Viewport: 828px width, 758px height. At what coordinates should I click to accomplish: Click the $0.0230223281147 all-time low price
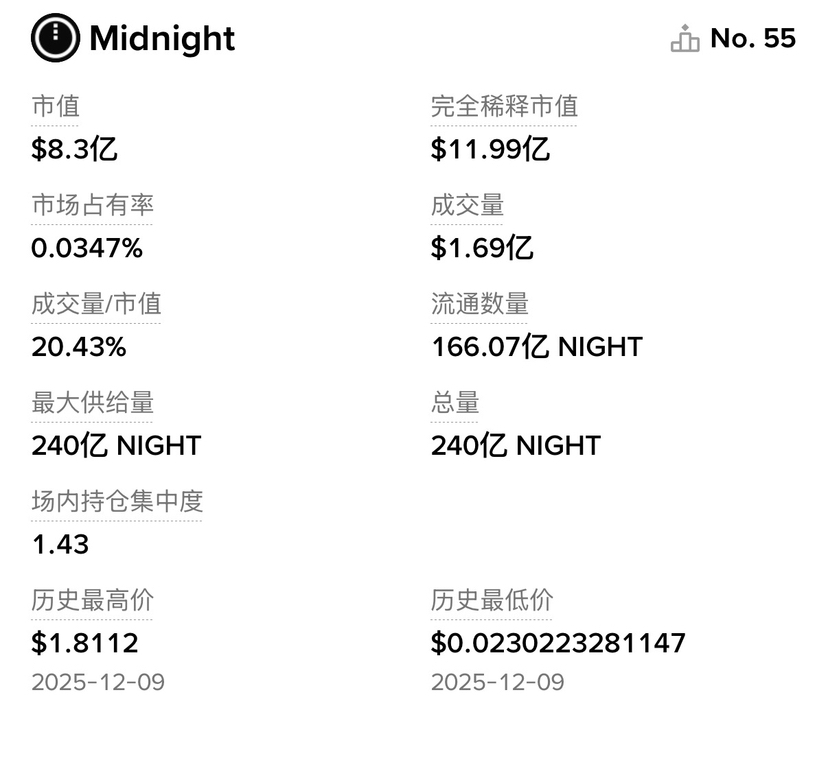558,643
